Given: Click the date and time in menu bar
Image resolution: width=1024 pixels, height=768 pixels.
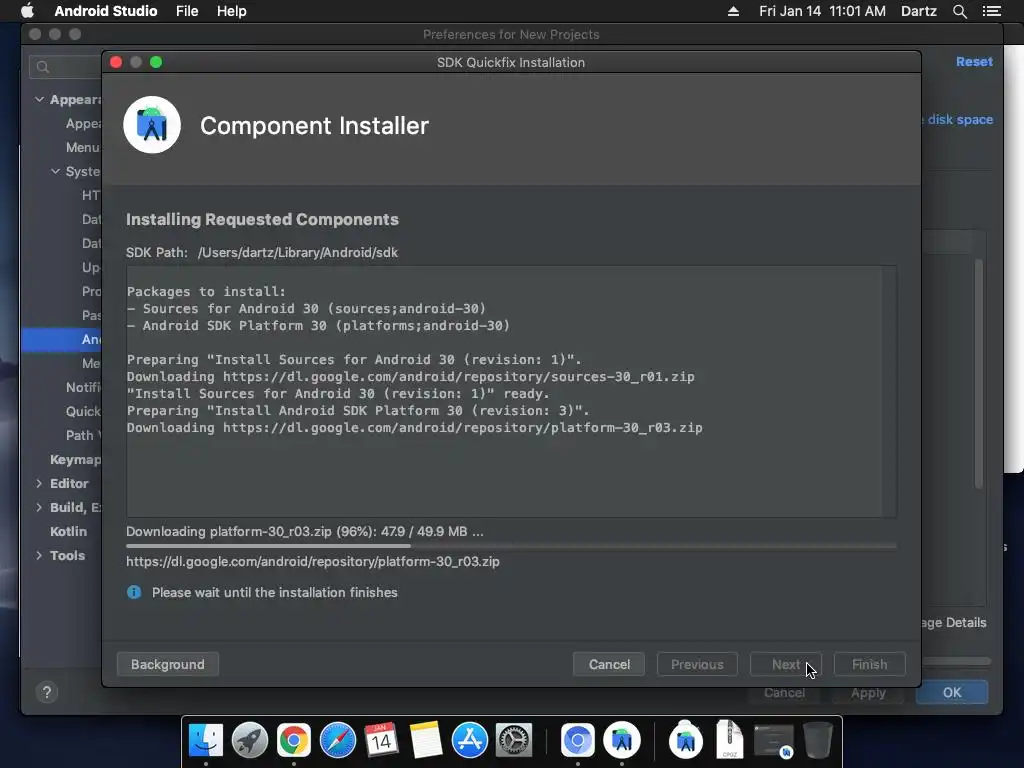Looking at the screenshot, I should click(822, 11).
